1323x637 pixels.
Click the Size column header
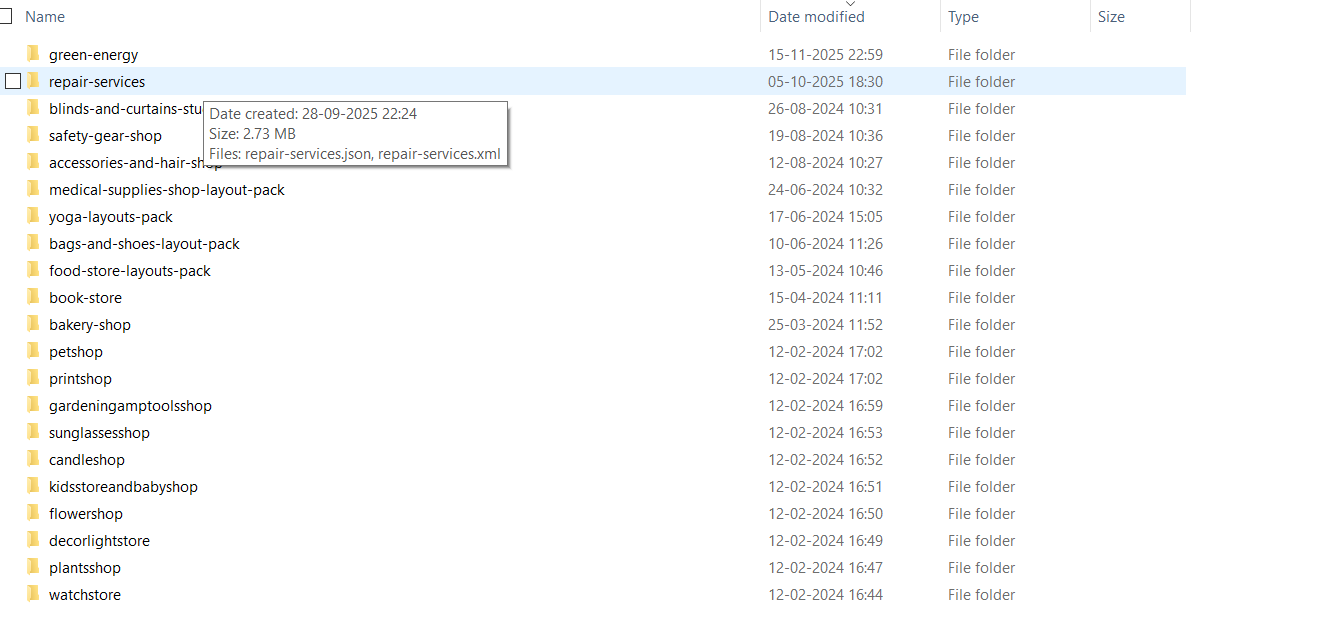click(1111, 17)
